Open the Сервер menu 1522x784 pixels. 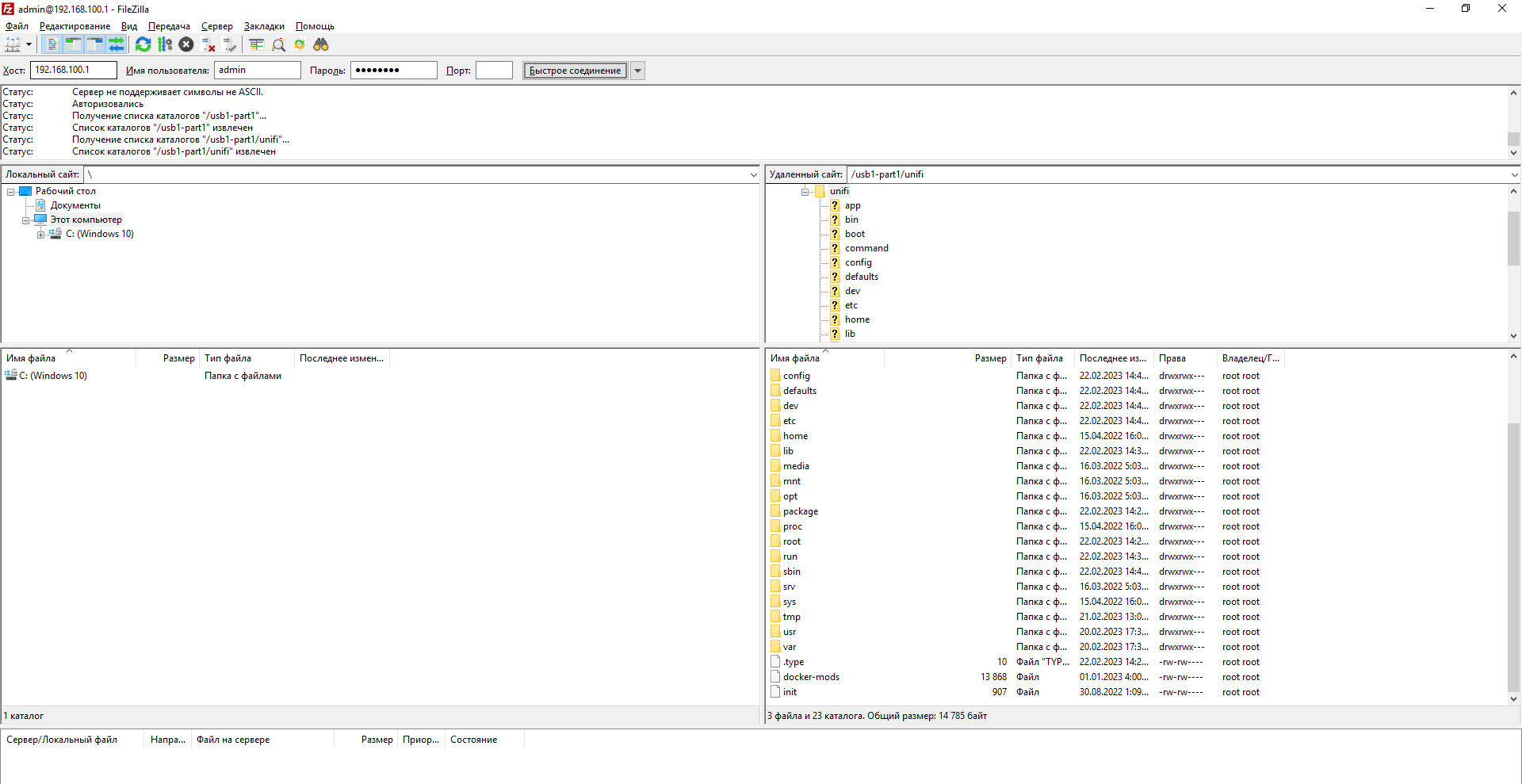217,26
